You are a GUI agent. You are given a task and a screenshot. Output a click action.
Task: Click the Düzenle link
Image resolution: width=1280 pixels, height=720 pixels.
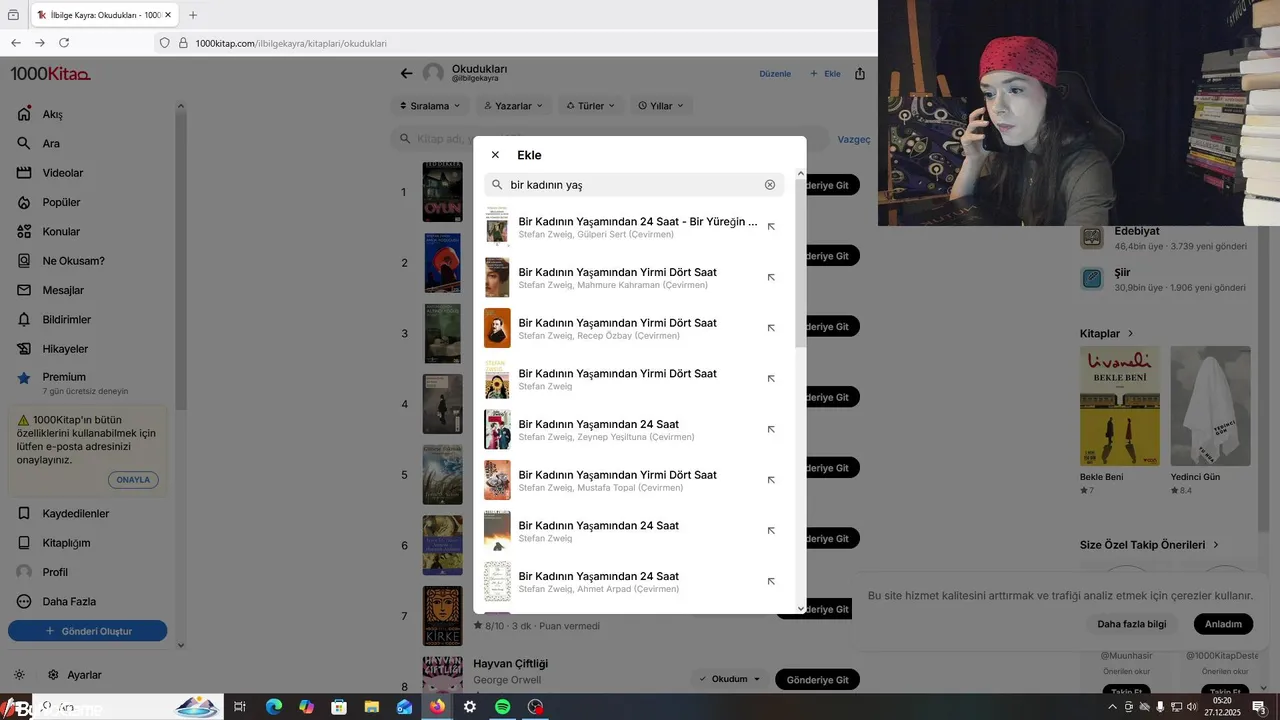[x=775, y=74]
